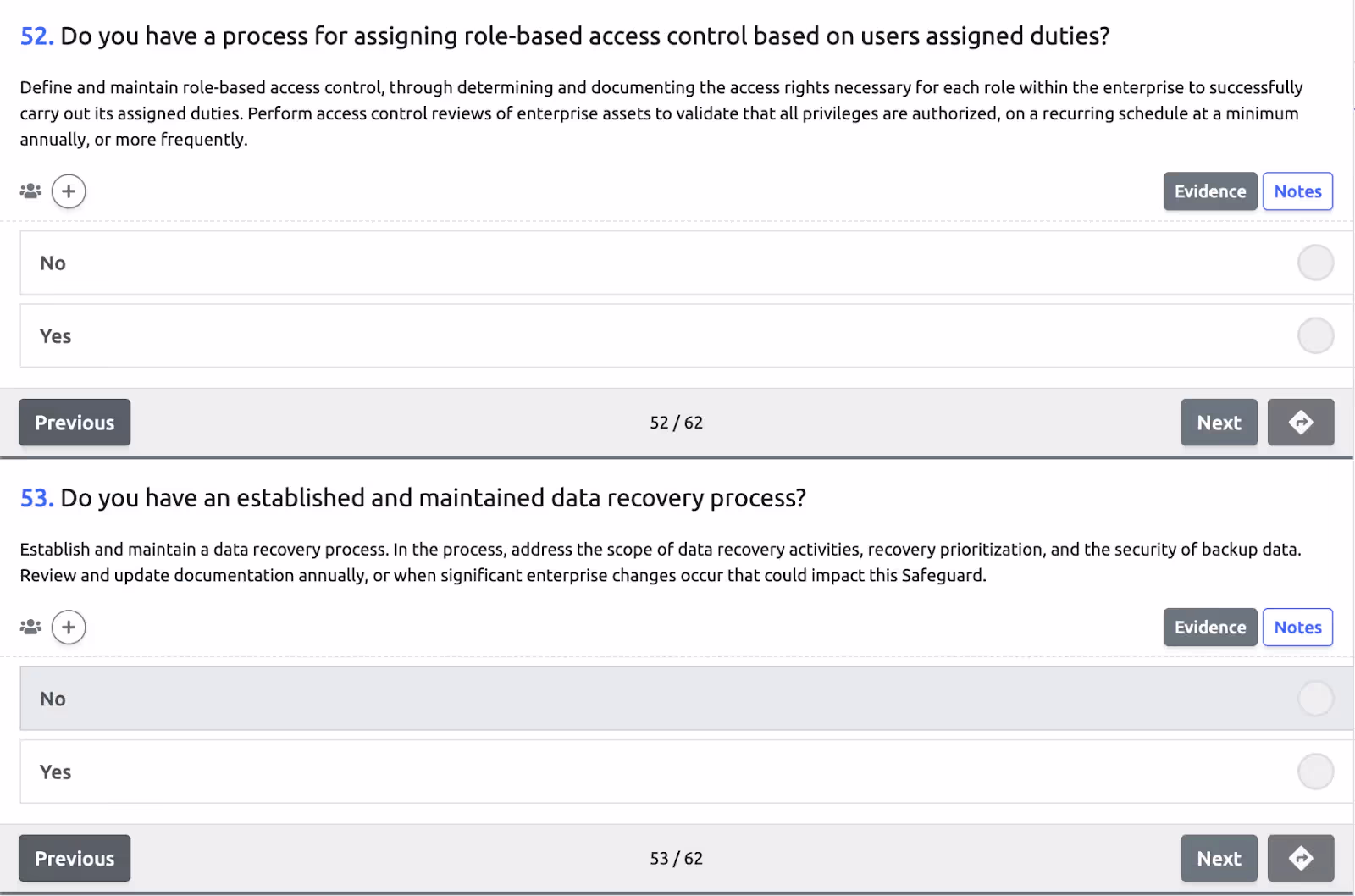
Task: Select the No radio button for question 52
Action: click(x=1315, y=263)
